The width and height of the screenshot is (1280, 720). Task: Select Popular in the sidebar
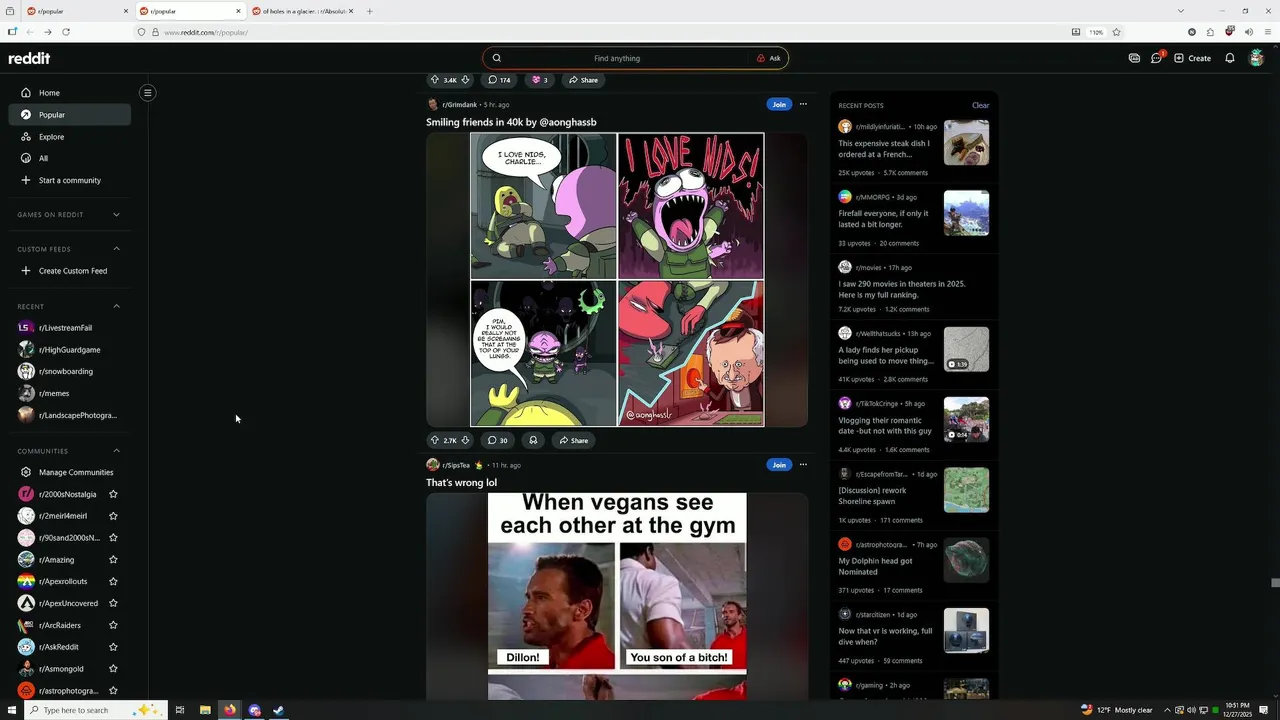click(69, 115)
